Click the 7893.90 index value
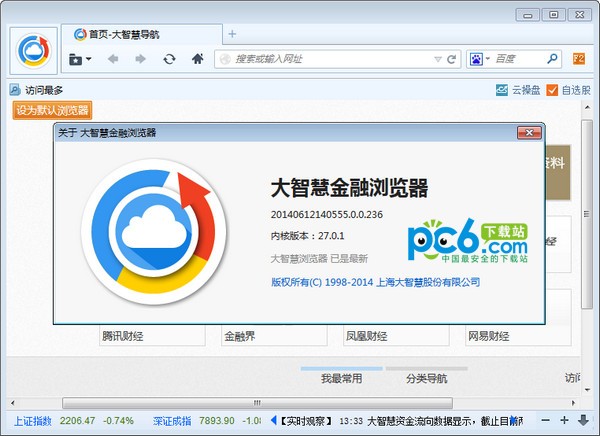The height and width of the screenshot is (436, 600). [x=217, y=421]
